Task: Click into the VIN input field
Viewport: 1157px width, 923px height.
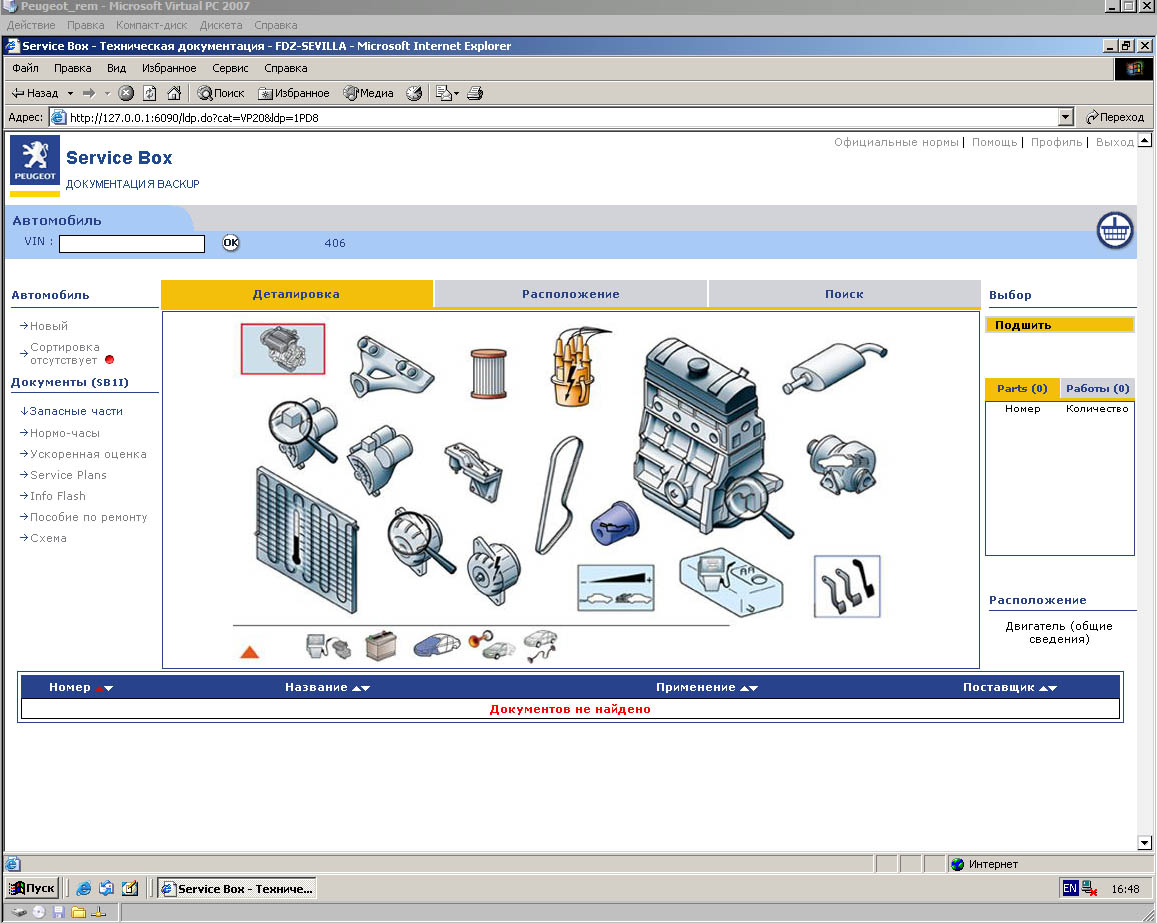Action: tap(131, 243)
